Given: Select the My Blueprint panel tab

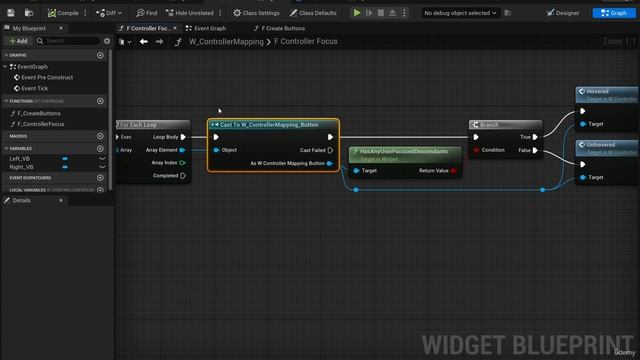Looking at the screenshot, I should click(29, 28).
